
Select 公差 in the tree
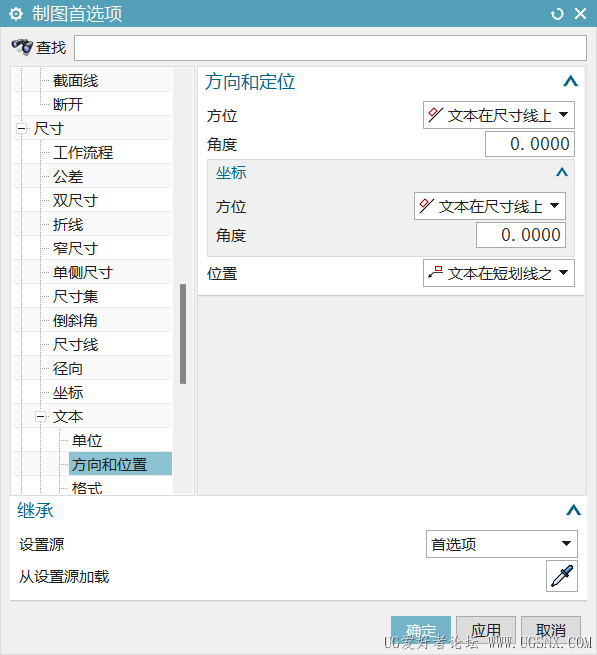(68, 177)
